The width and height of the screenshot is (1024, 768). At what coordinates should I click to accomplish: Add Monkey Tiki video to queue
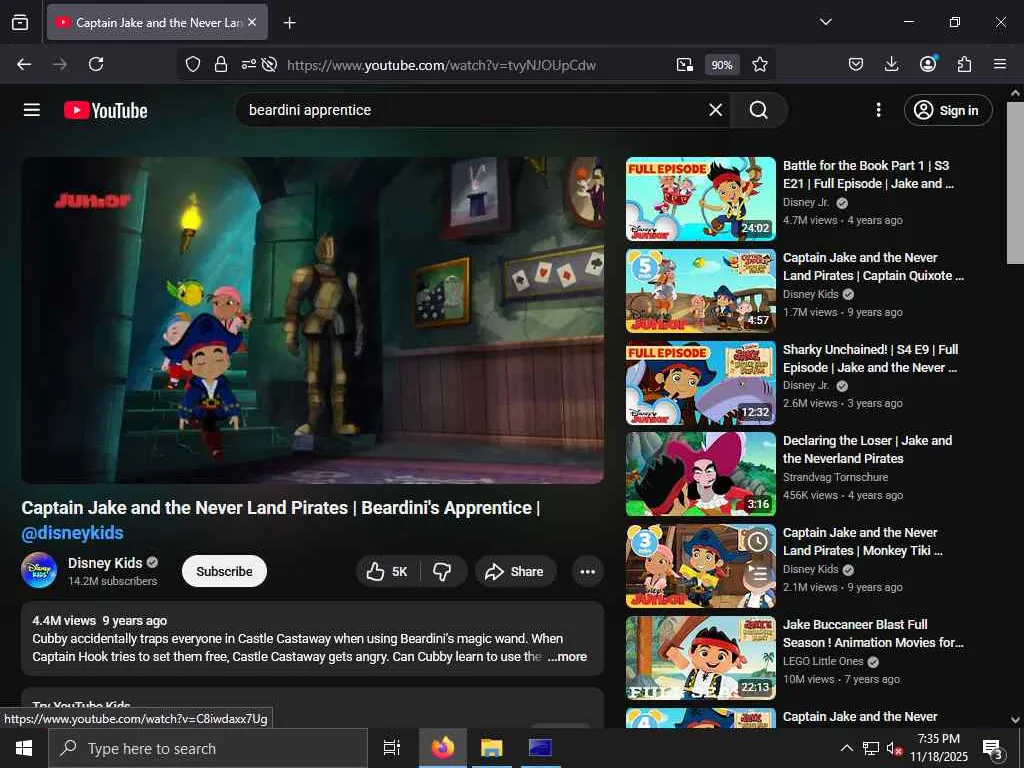pos(757,574)
